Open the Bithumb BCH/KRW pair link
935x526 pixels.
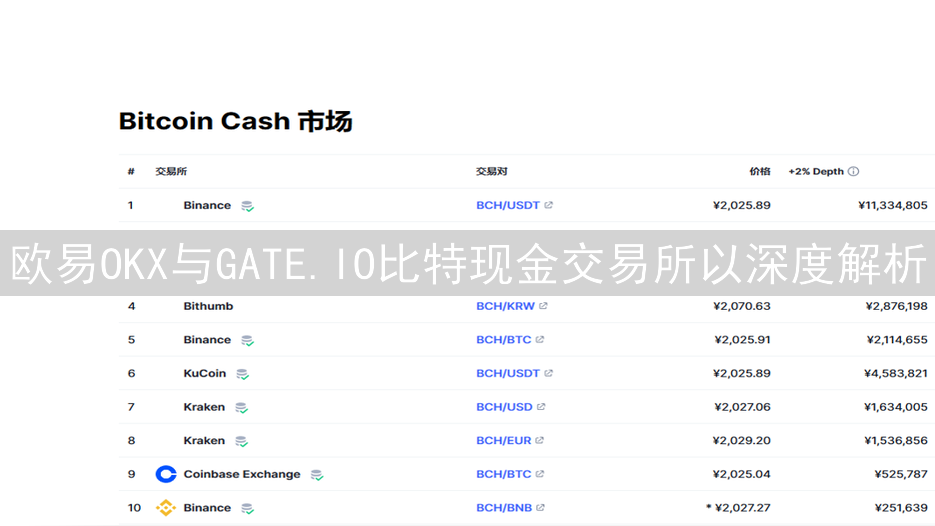[x=505, y=306]
